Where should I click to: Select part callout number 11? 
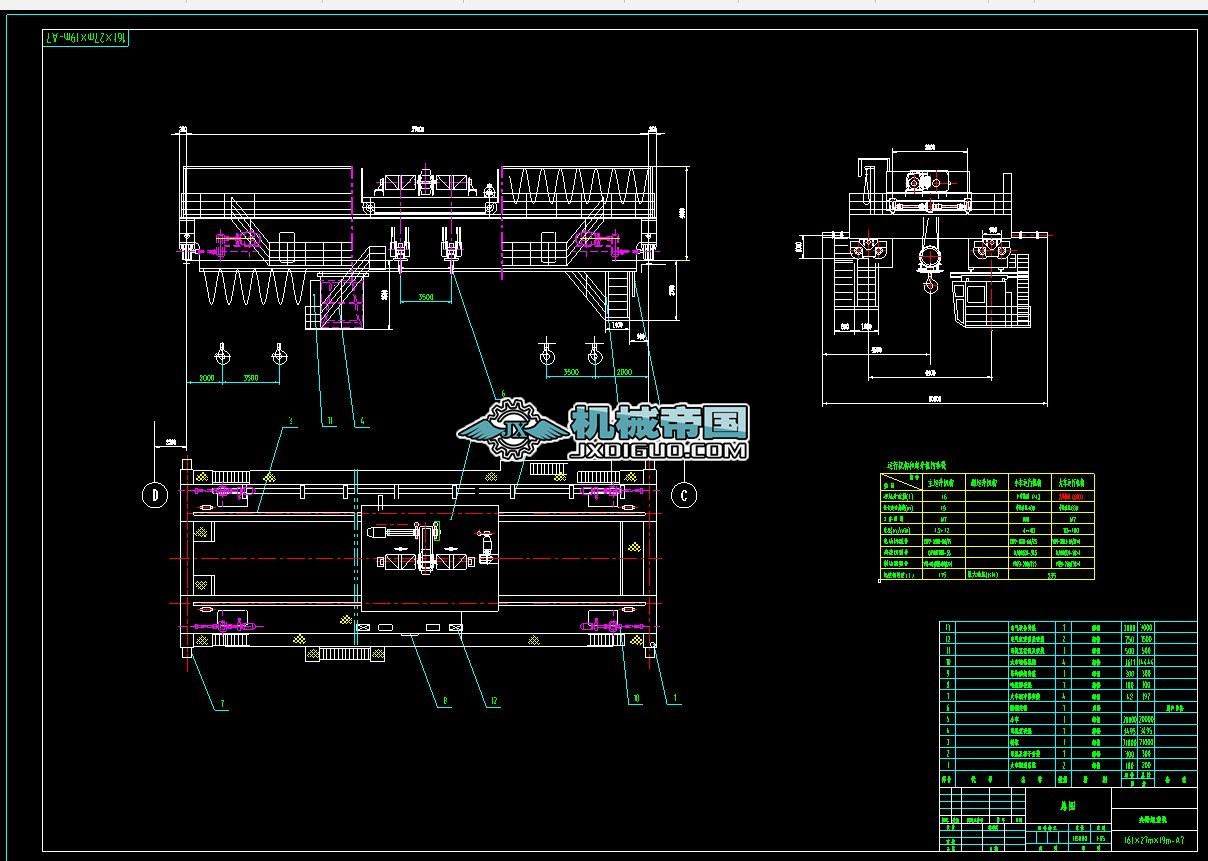[x=328, y=421]
